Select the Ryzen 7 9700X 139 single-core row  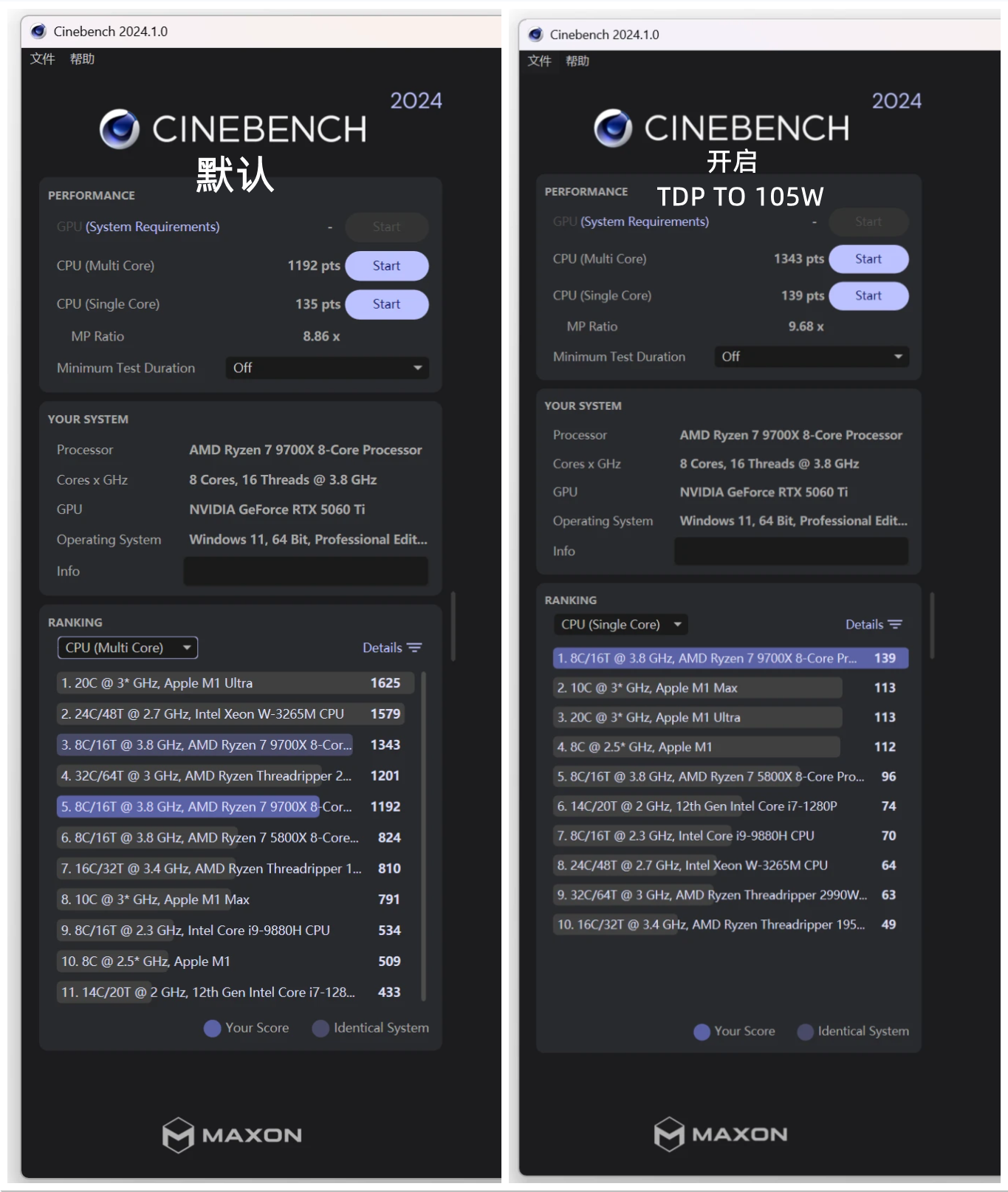coord(730,658)
